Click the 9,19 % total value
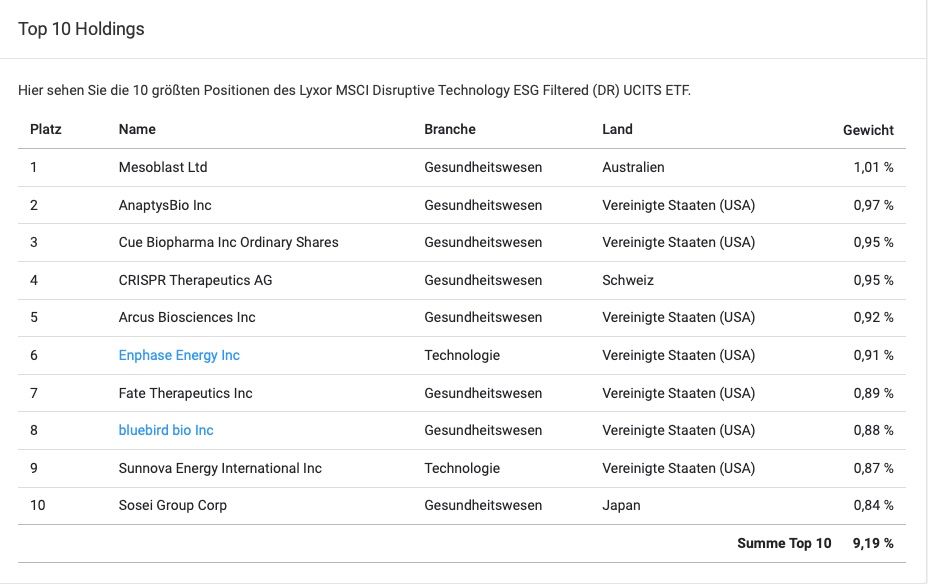Viewport: 928px width, 584px height. pyautogui.click(x=872, y=543)
